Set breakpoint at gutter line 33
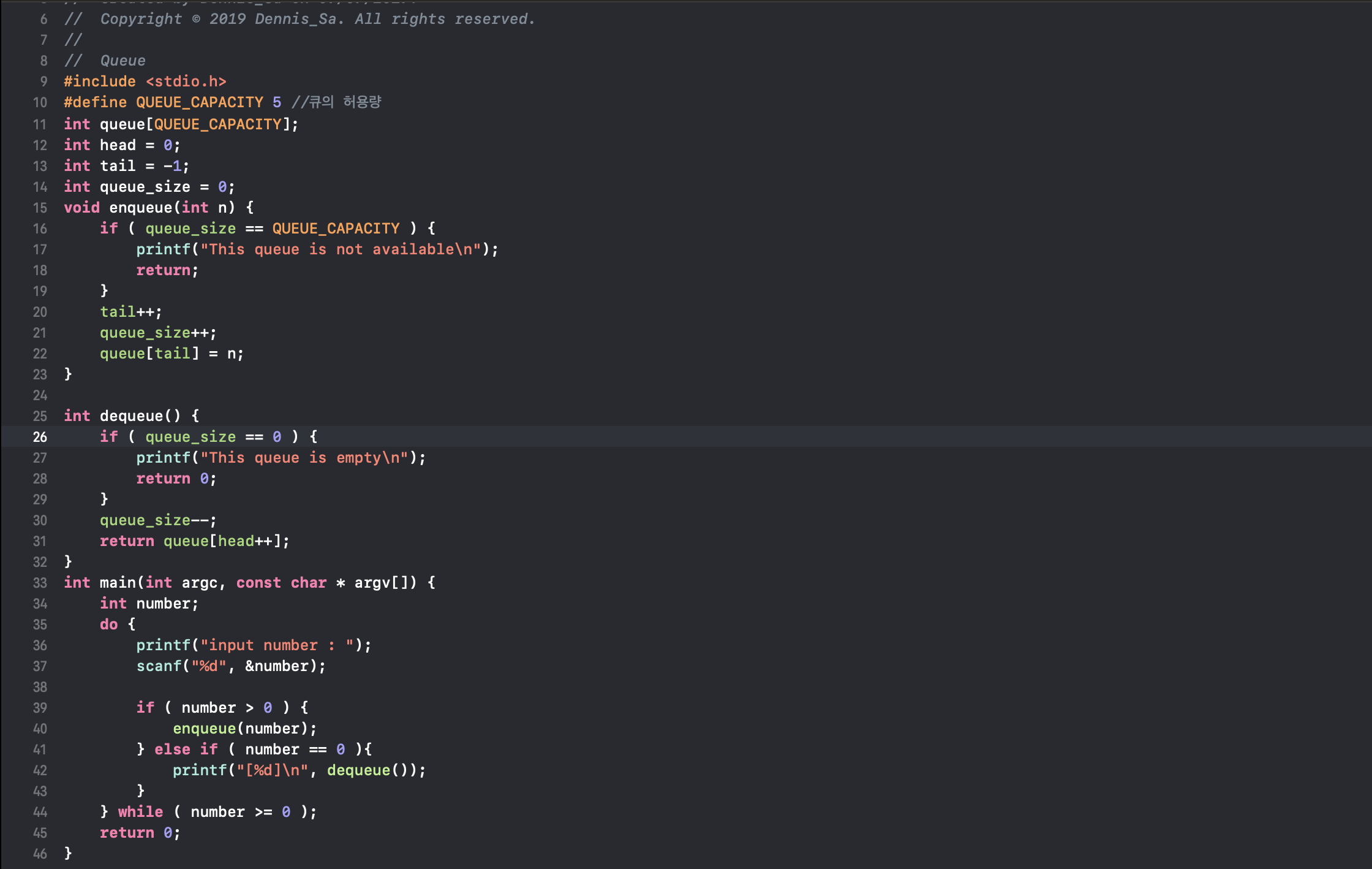Screen dimensions: 1372x869 pyautogui.click(x=40, y=583)
